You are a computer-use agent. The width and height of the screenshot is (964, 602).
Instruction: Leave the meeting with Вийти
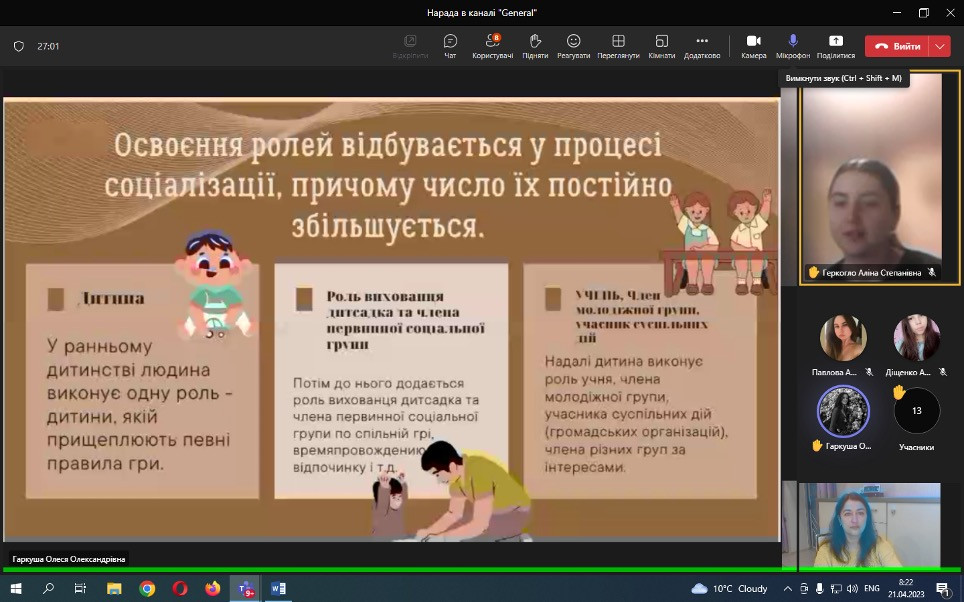coord(898,46)
